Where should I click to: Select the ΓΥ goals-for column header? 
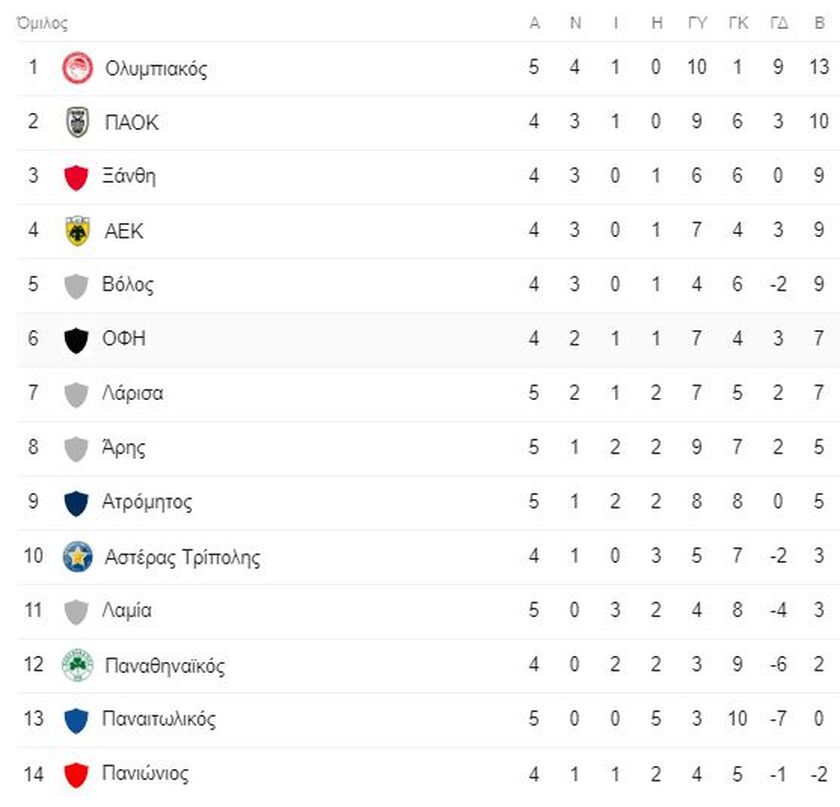click(x=698, y=23)
